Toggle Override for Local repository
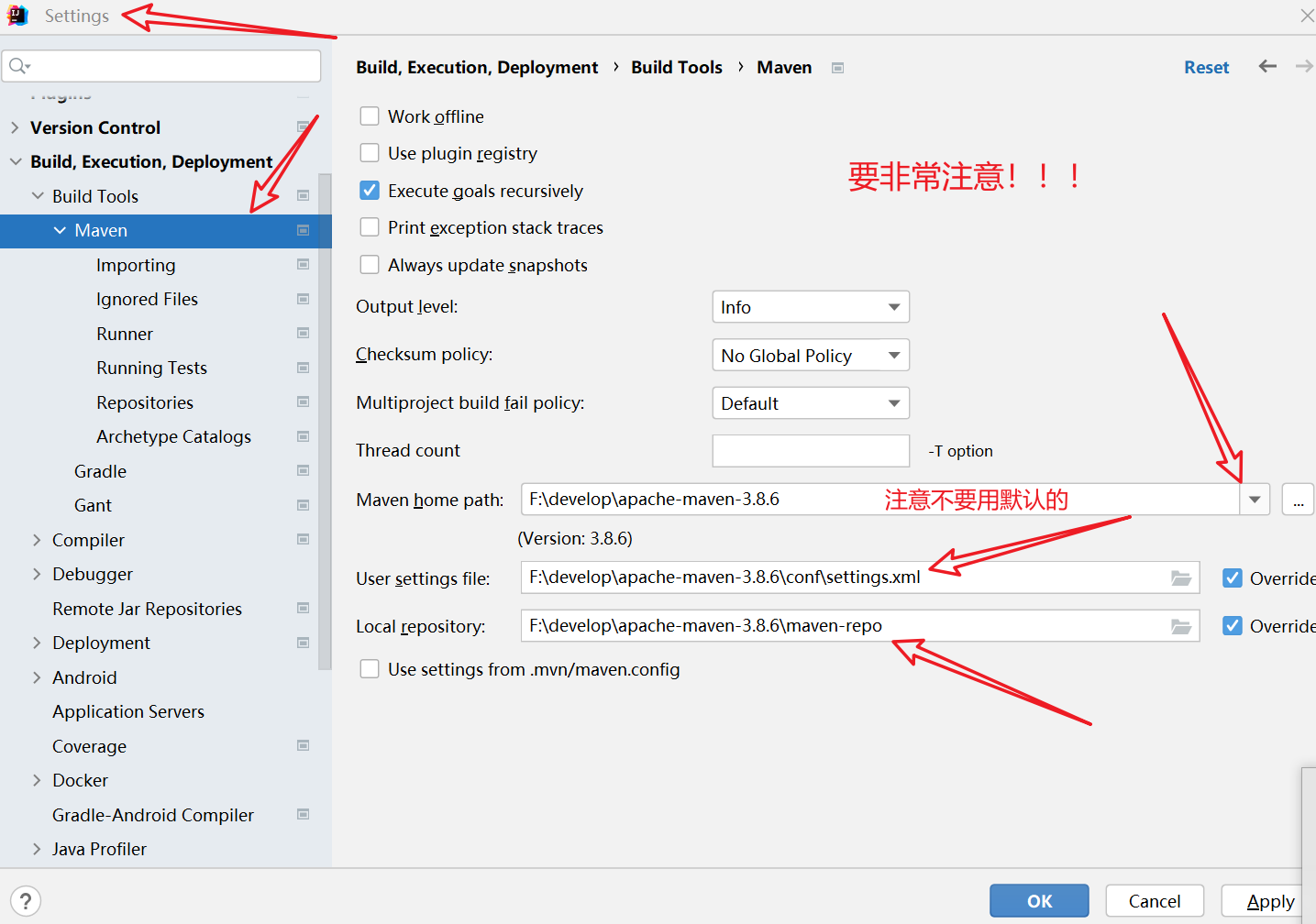The height and width of the screenshot is (924, 1316). [1233, 625]
